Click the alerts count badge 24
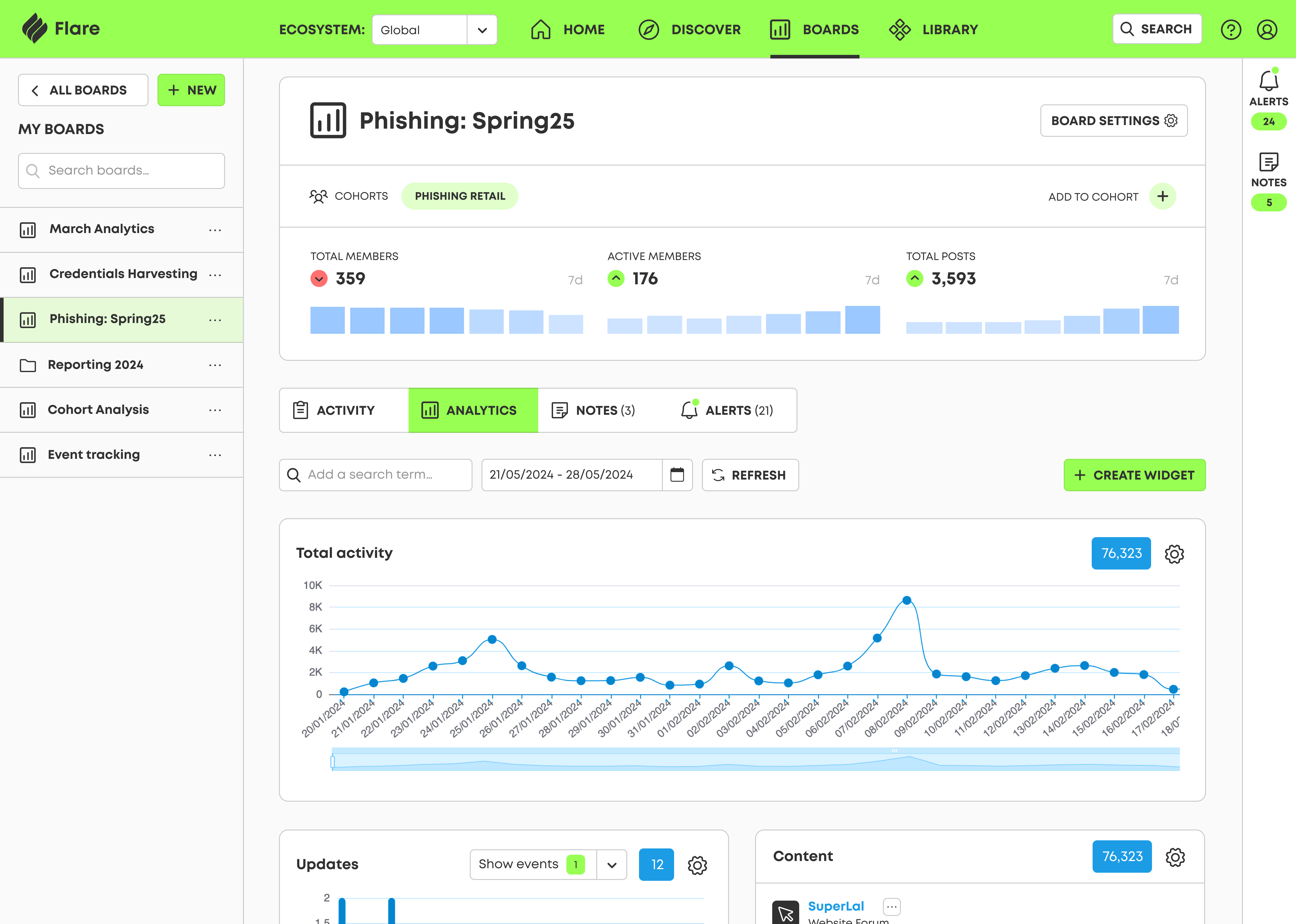 1269,122
